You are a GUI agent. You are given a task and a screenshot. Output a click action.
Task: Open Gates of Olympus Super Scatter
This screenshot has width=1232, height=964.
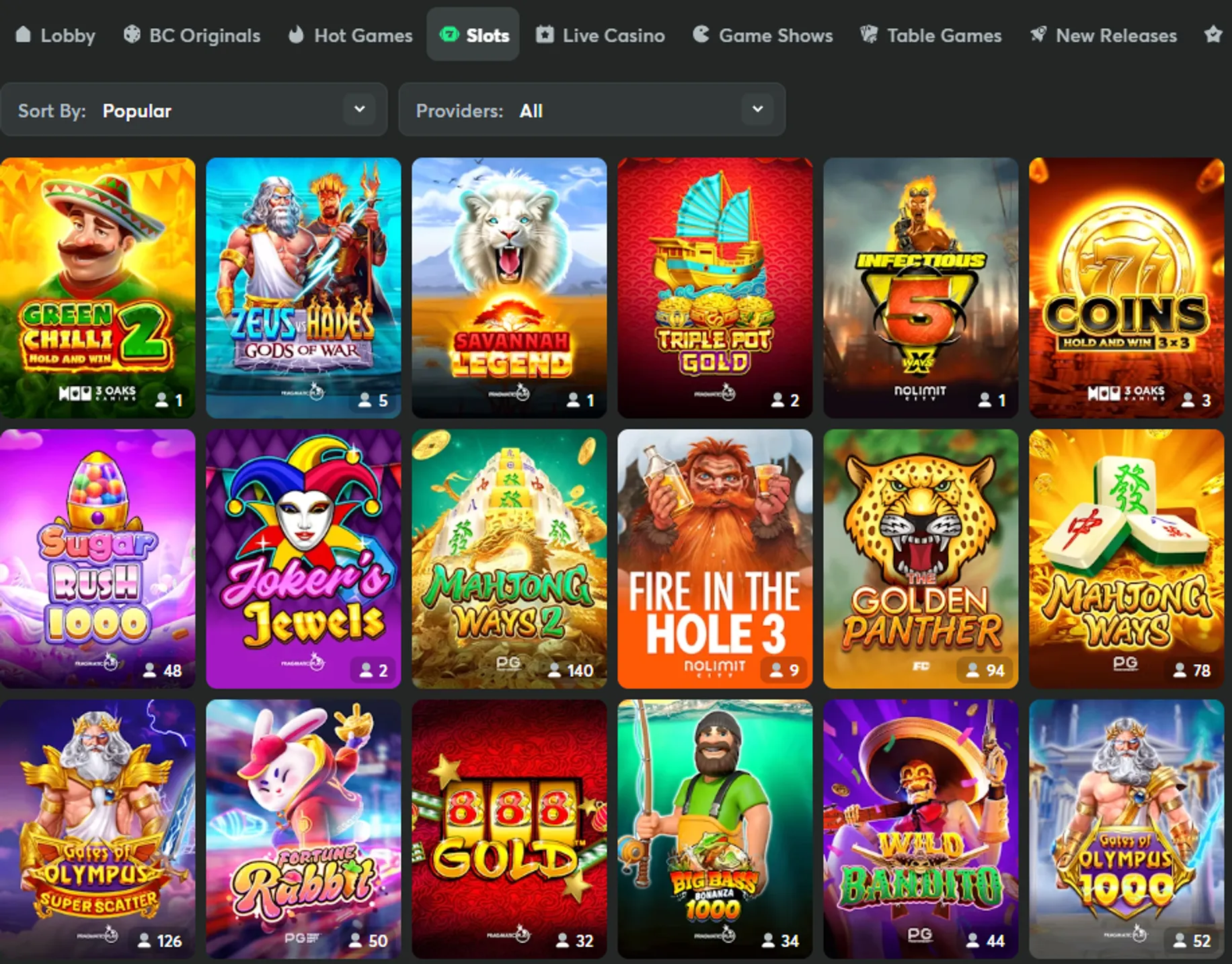[98, 829]
